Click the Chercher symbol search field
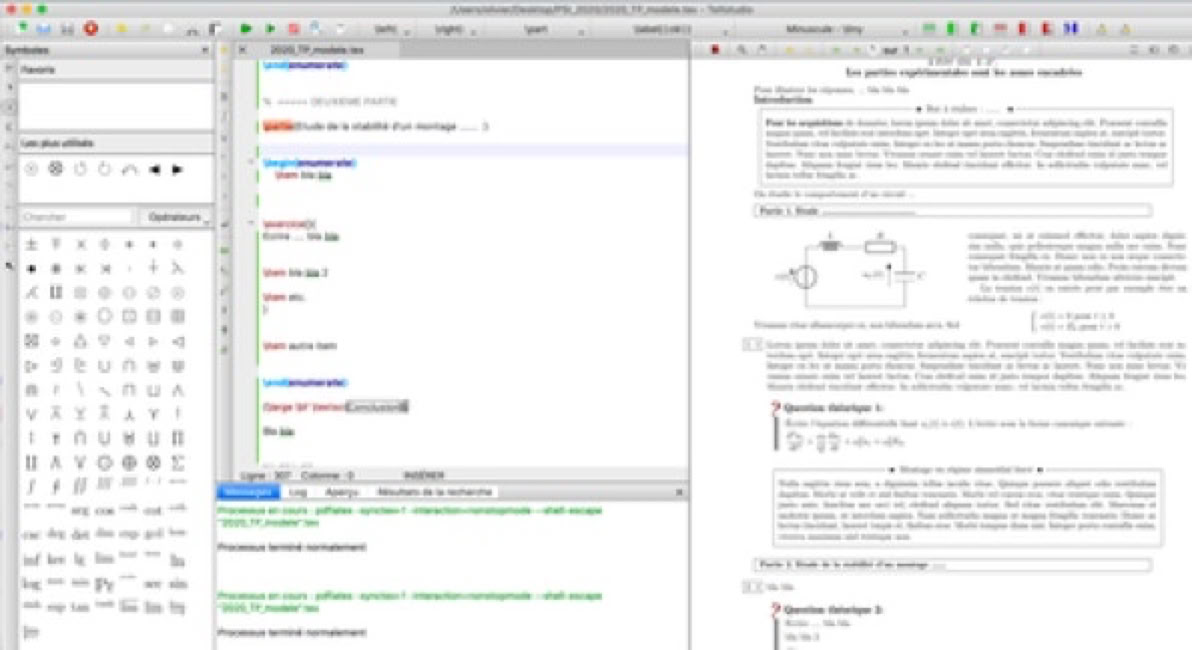The width and height of the screenshot is (1192, 650). point(76,217)
